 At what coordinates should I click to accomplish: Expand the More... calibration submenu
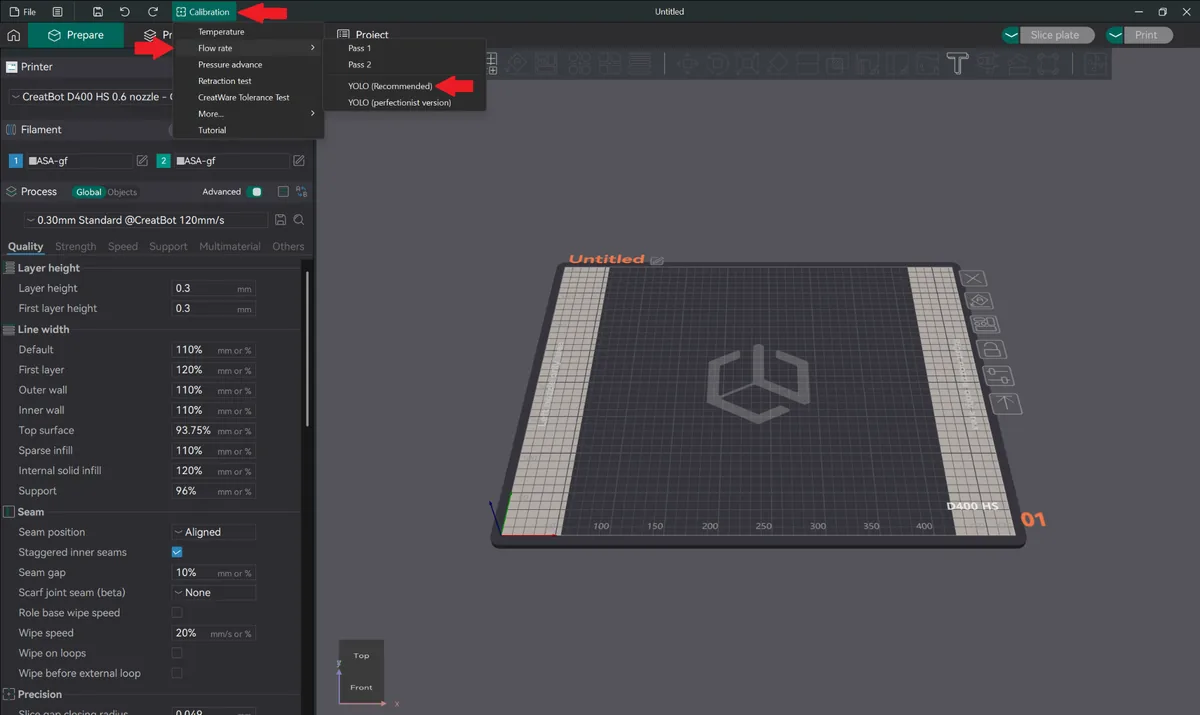pos(247,114)
